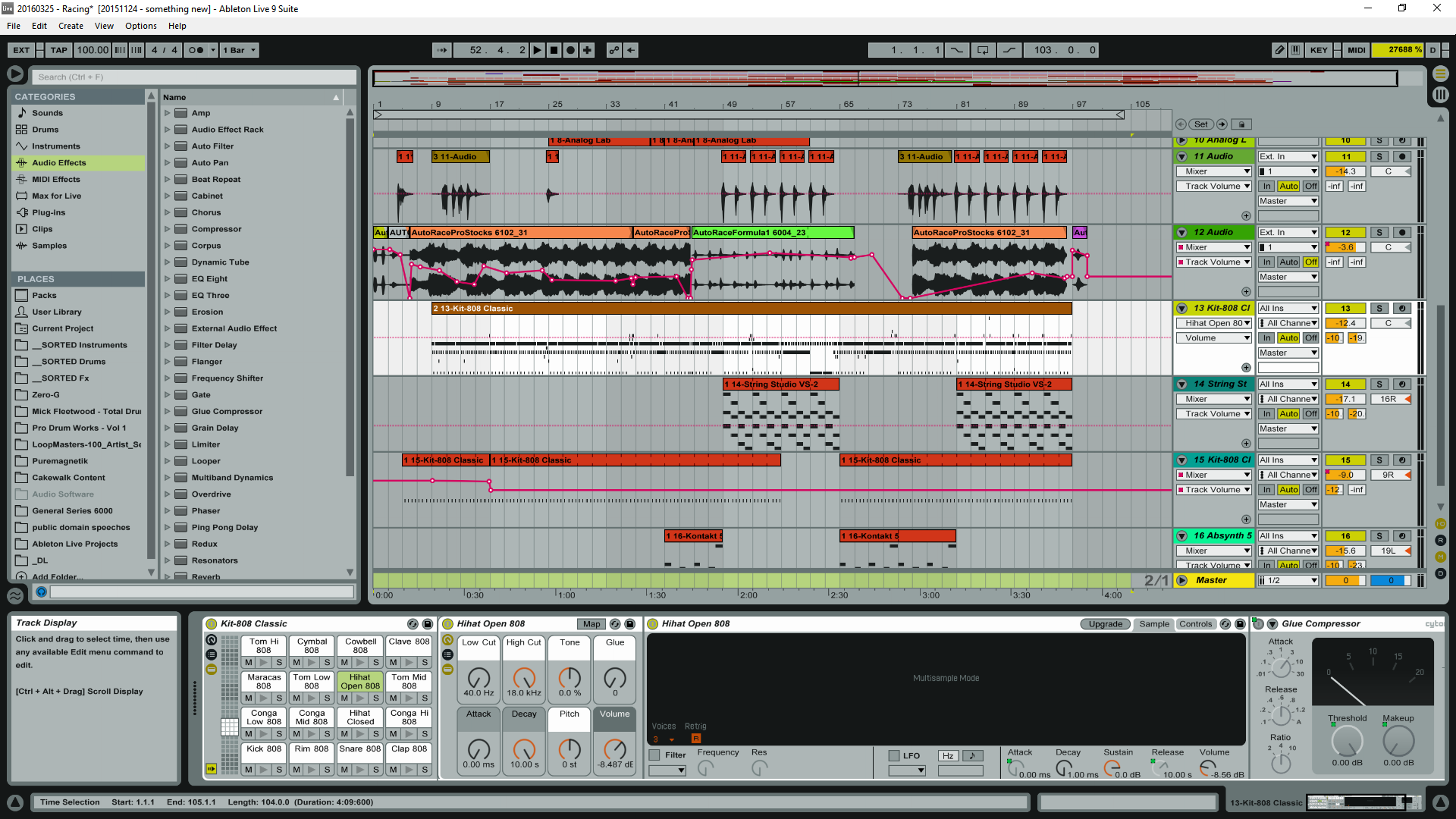Image resolution: width=1456 pixels, height=819 pixels.
Task: Enable the LFO checkbox in the sampler
Action: (894, 756)
